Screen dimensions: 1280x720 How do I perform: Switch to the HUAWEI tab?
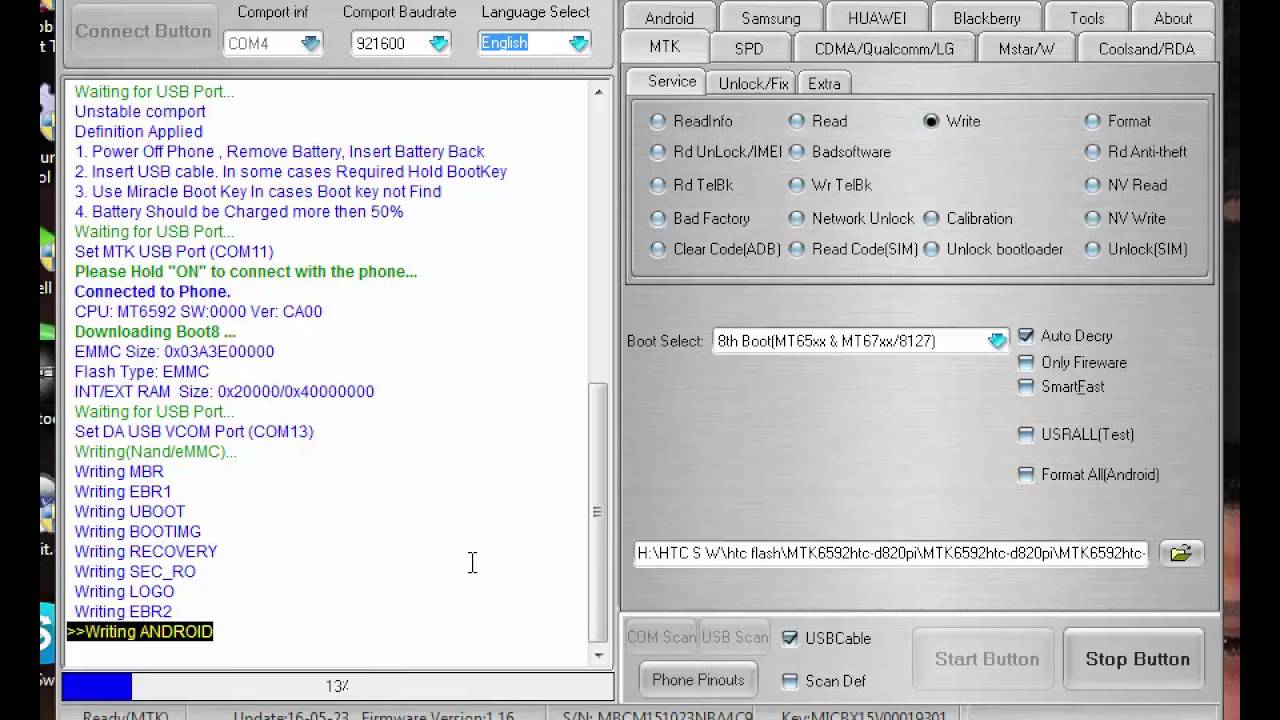tap(877, 18)
